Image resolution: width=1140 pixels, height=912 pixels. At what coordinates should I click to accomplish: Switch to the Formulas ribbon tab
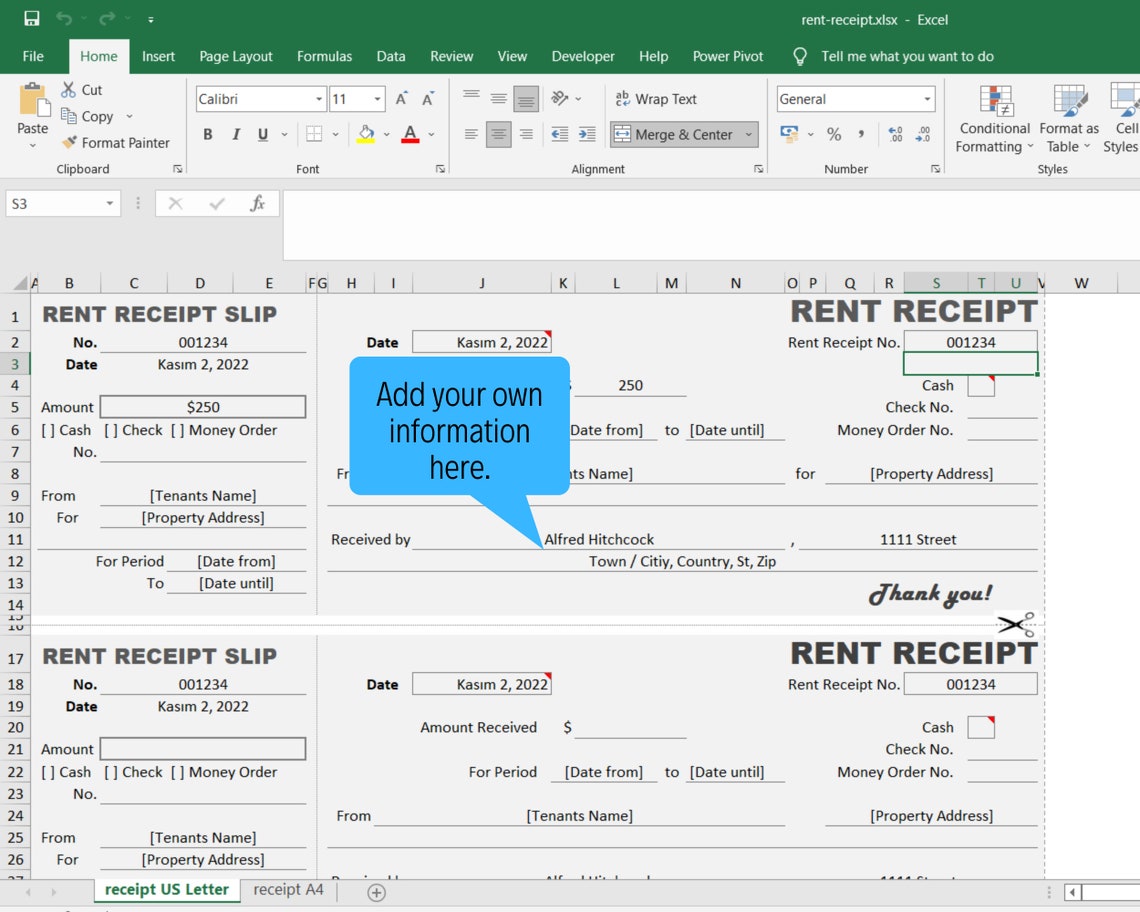(x=324, y=57)
